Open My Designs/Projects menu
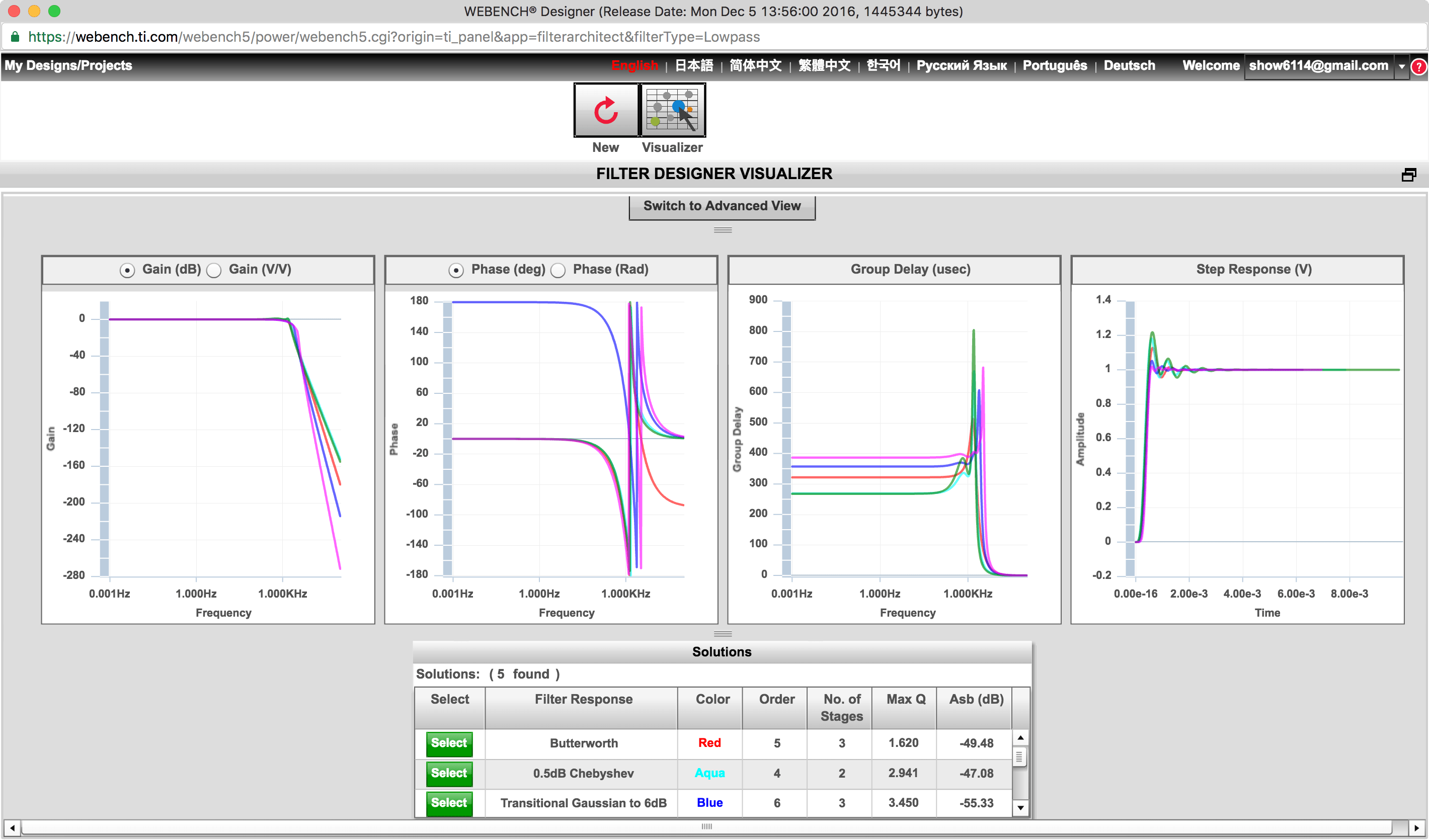 [x=68, y=66]
